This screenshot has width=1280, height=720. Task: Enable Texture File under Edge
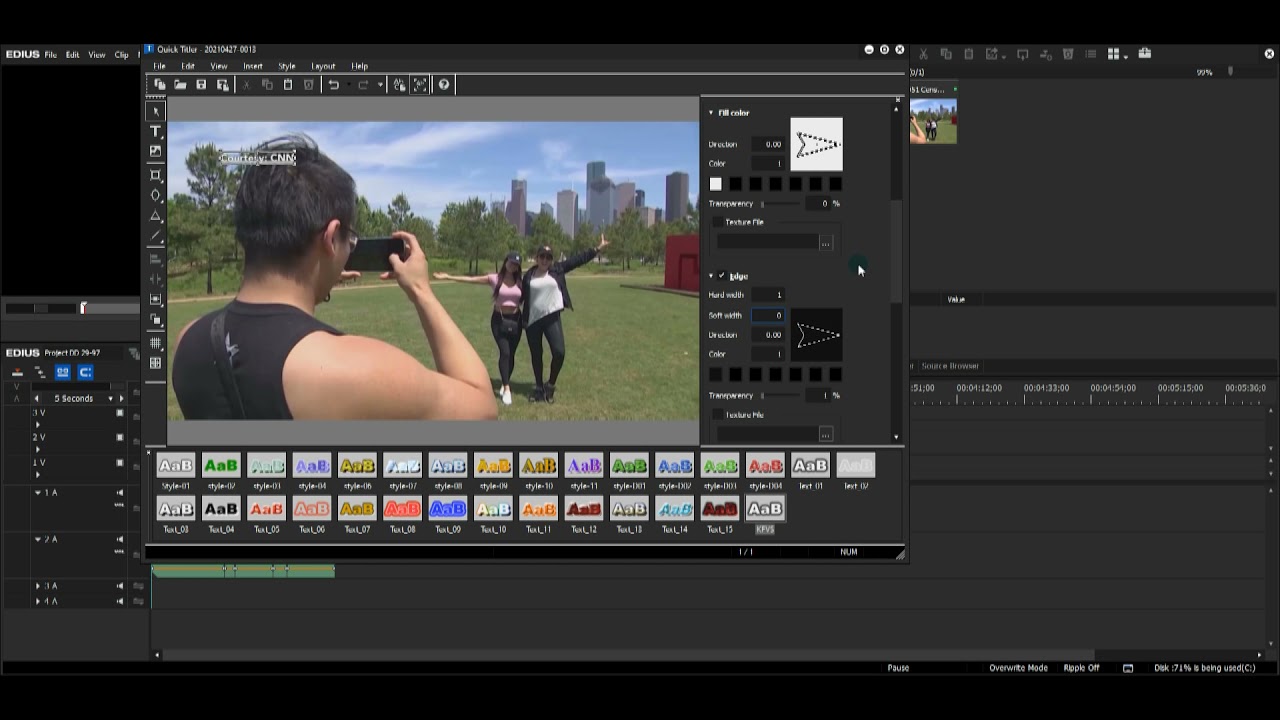(717, 414)
